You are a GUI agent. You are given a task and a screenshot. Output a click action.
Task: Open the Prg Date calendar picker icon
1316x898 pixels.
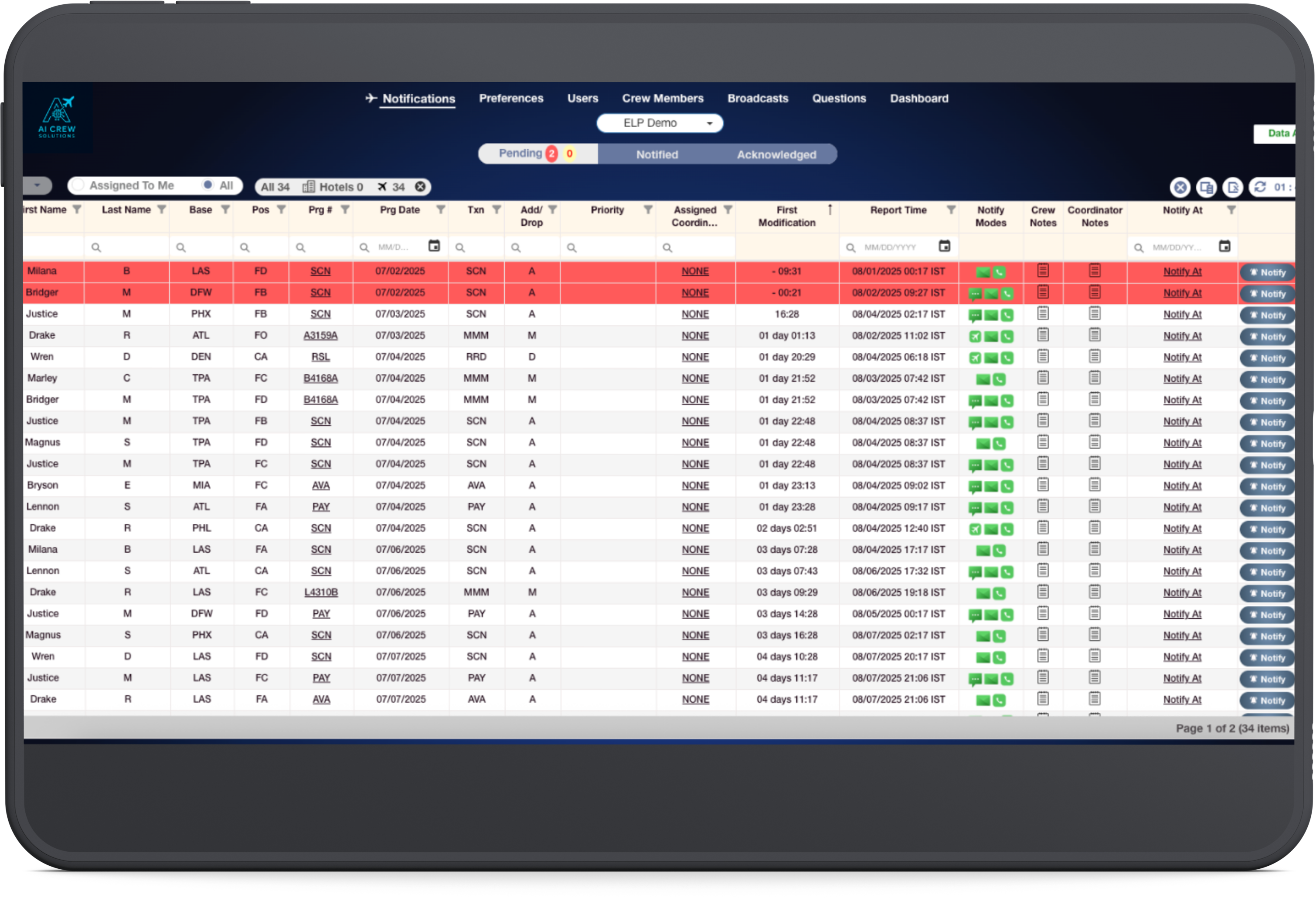pyautogui.click(x=434, y=246)
